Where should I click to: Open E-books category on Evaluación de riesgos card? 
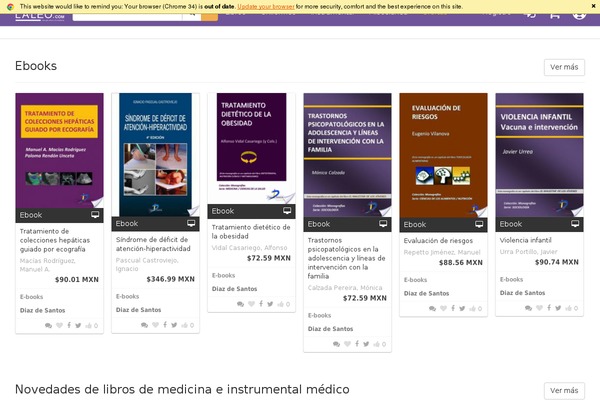point(415,280)
